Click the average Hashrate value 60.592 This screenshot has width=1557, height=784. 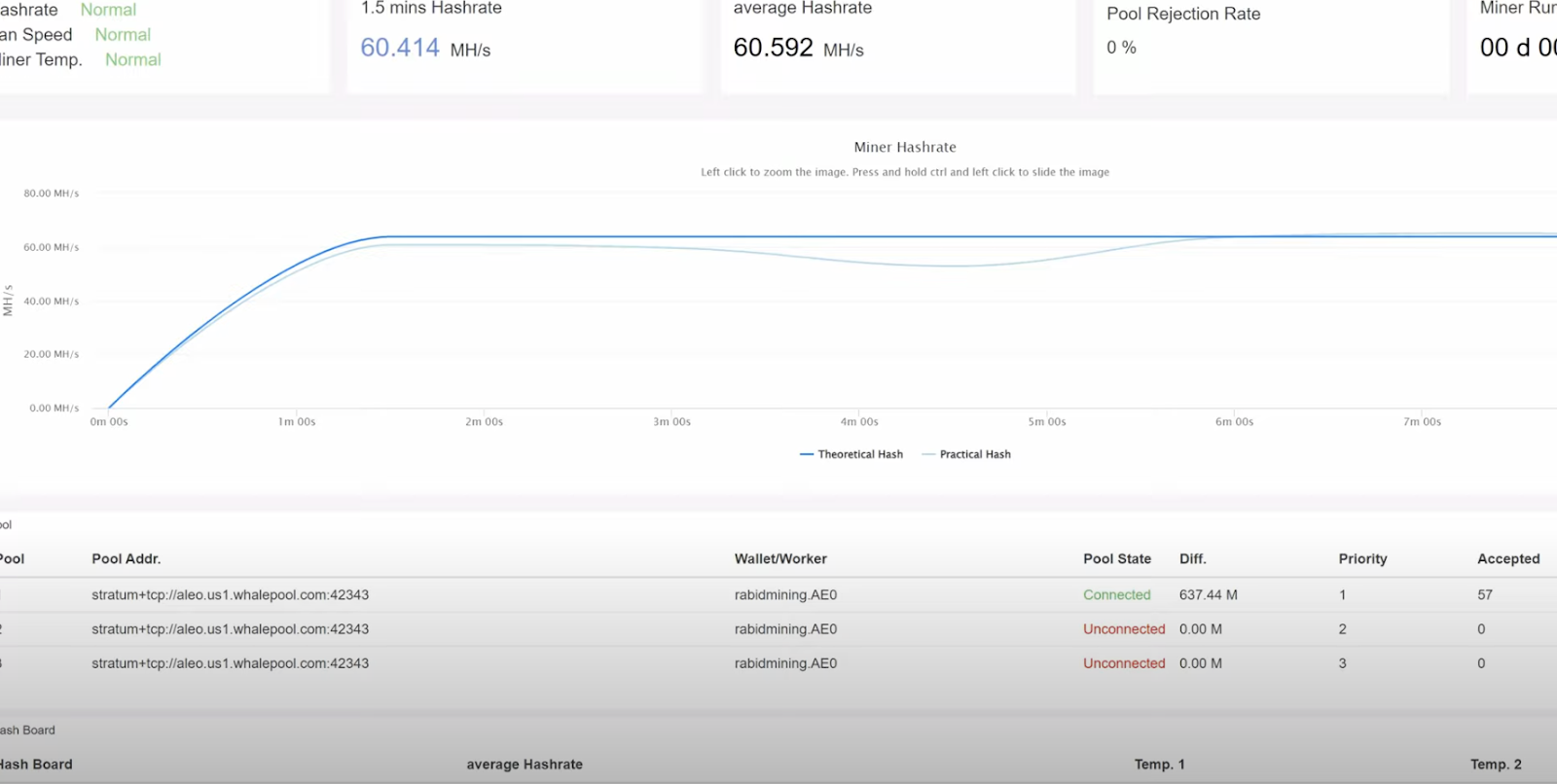(x=773, y=48)
